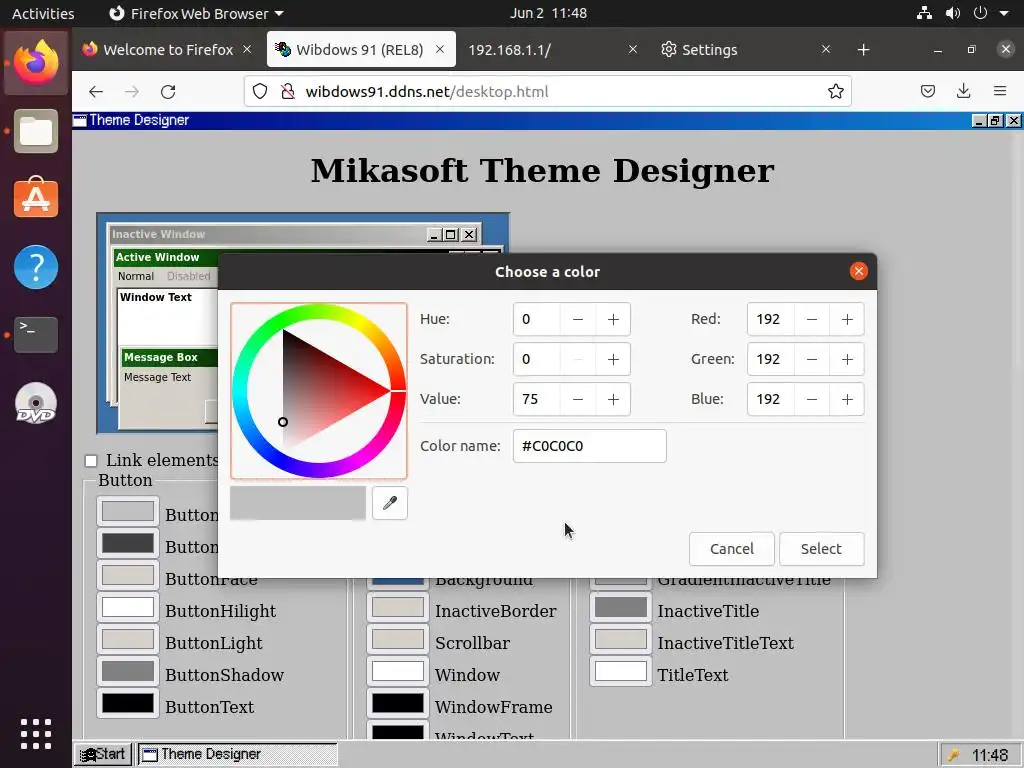Switch to the Settings tab
Viewport: 1024px width, 768px height.
(x=744, y=50)
